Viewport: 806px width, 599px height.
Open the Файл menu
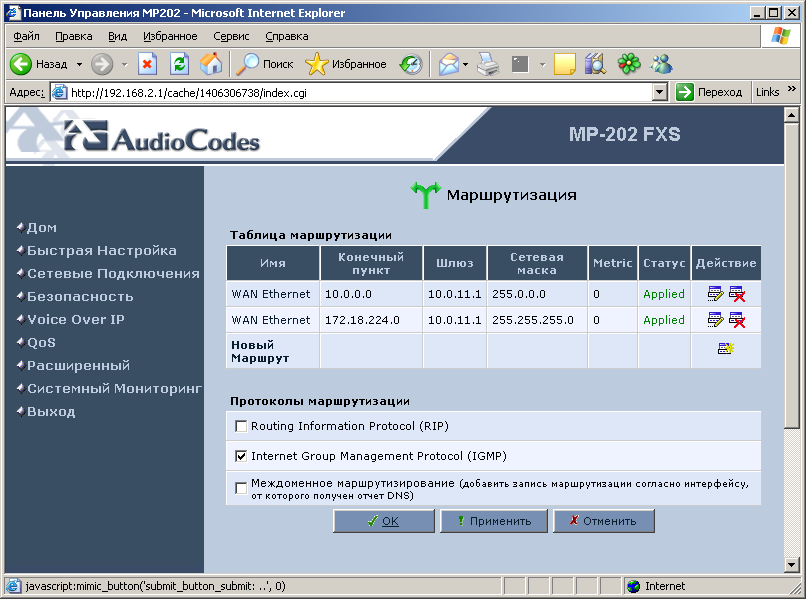click(26, 37)
